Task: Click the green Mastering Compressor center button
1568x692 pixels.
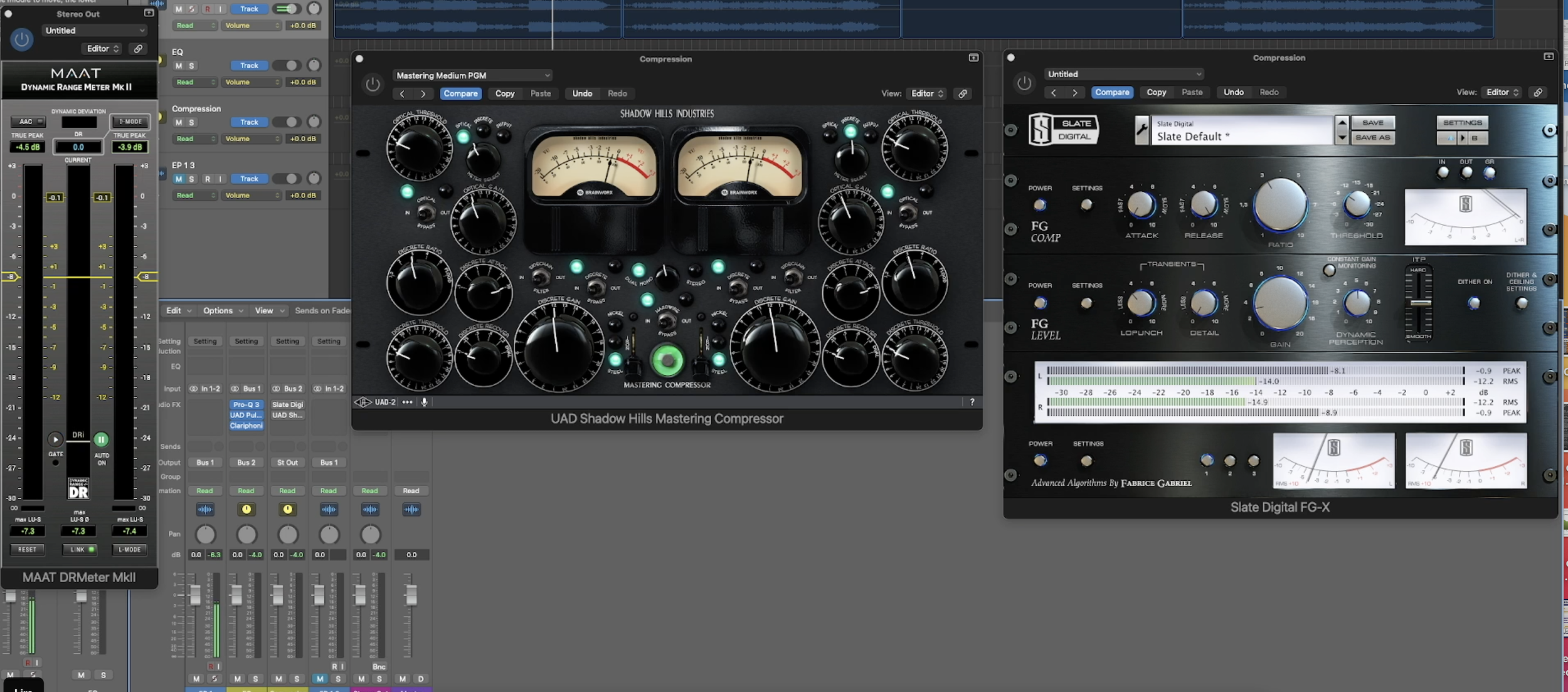Action: tap(667, 360)
